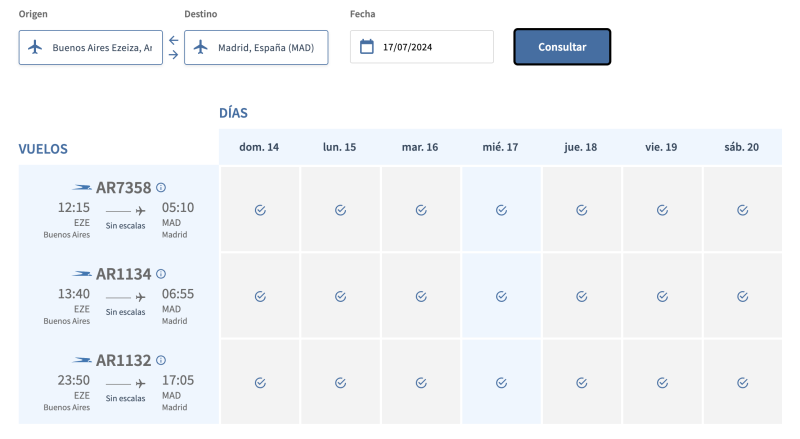Screen dimensions: 800x439
Task: Open Destino field showing Madrid, España (MAD)
Action: tap(265, 47)
